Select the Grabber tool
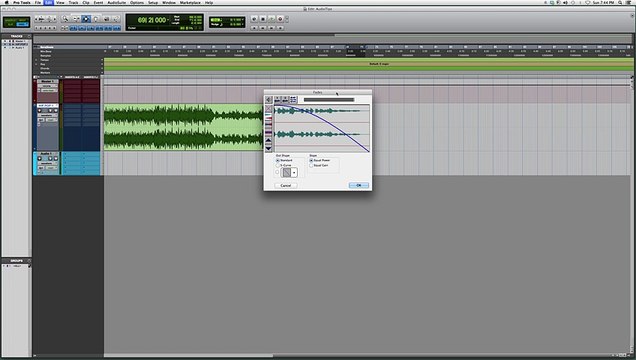 pos(96,19)
